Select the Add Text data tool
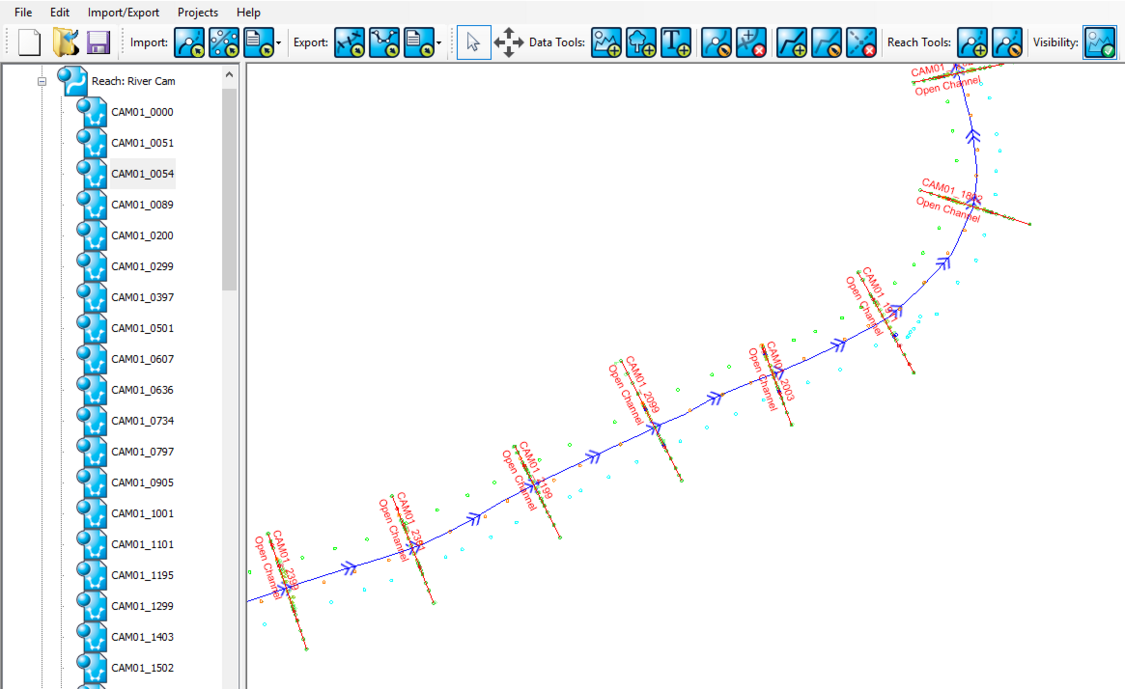The image size is (1125, 689). [676, 43]
